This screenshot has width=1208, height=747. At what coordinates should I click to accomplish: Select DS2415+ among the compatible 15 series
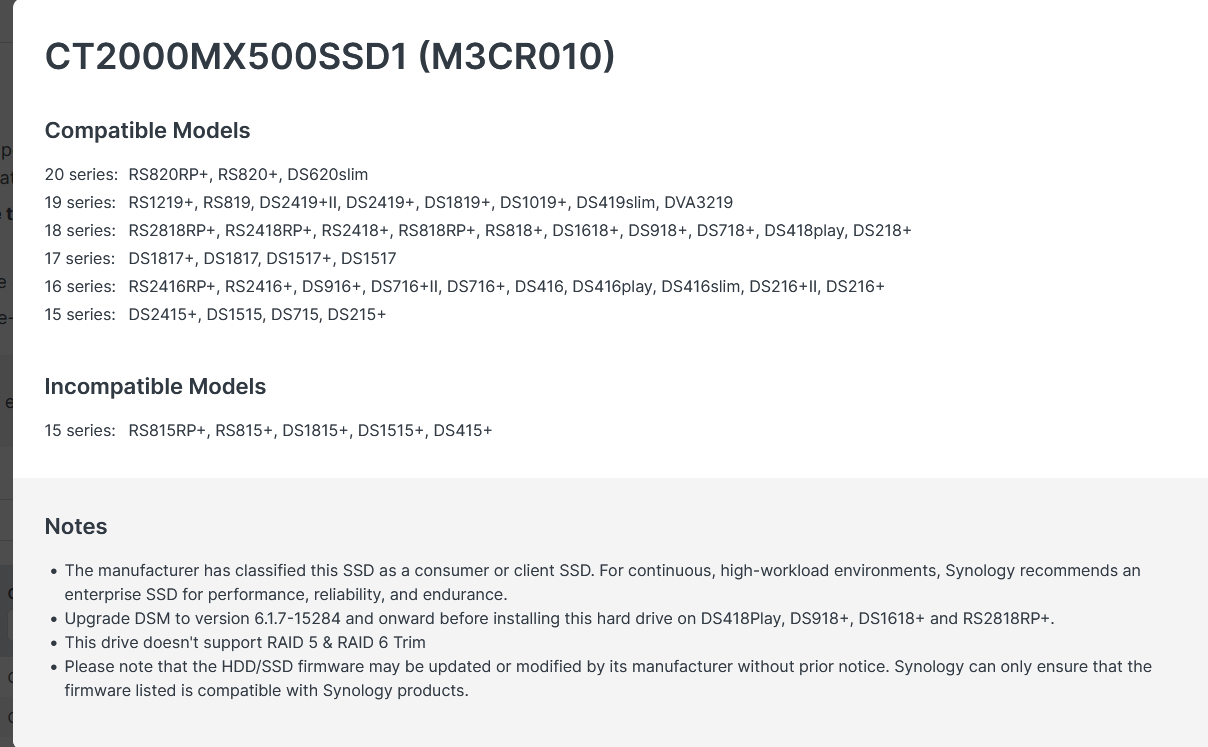click(x=163, y=314)
